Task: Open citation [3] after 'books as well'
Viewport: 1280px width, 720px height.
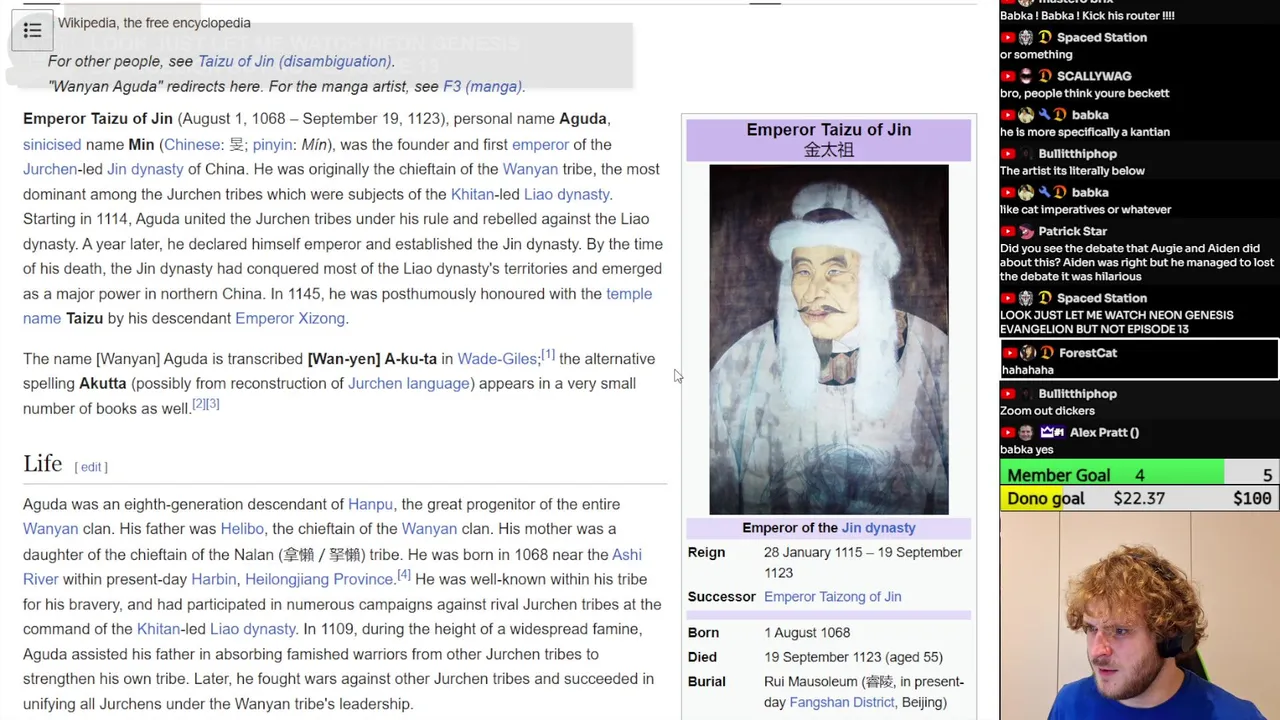Action: tap(212, 404)
